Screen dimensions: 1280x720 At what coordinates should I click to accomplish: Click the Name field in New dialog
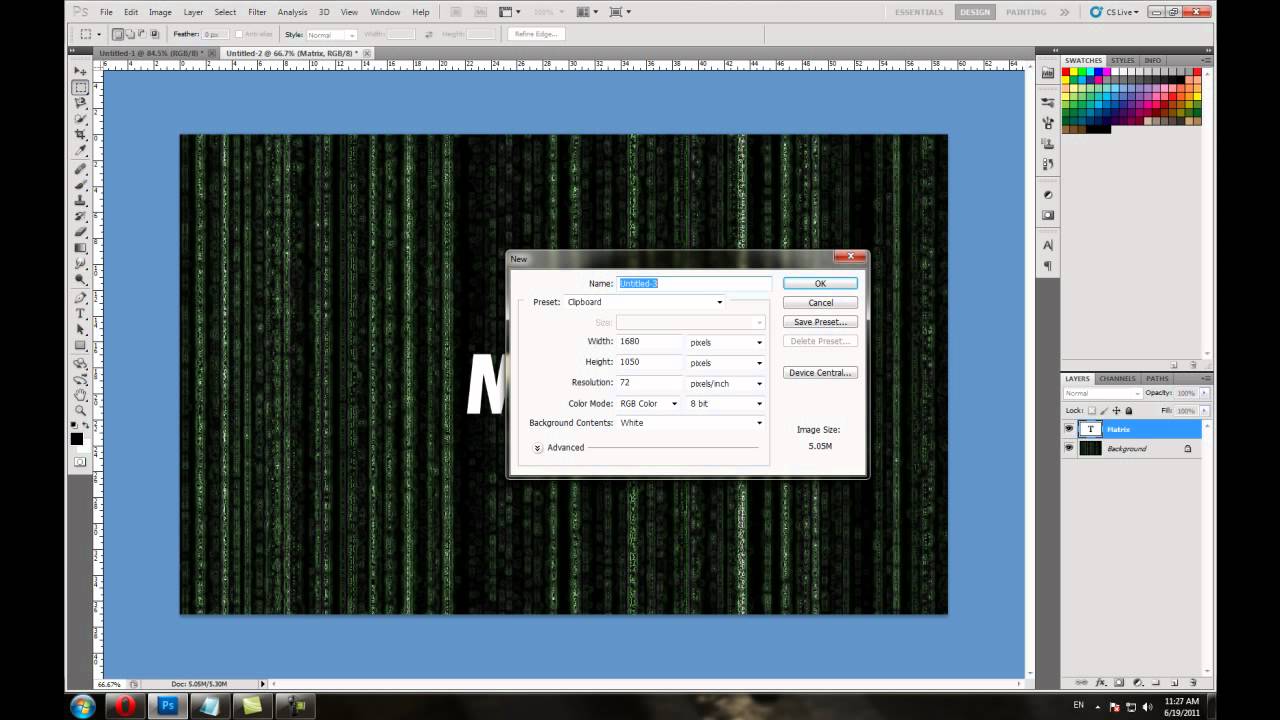(x=695, y=284)
